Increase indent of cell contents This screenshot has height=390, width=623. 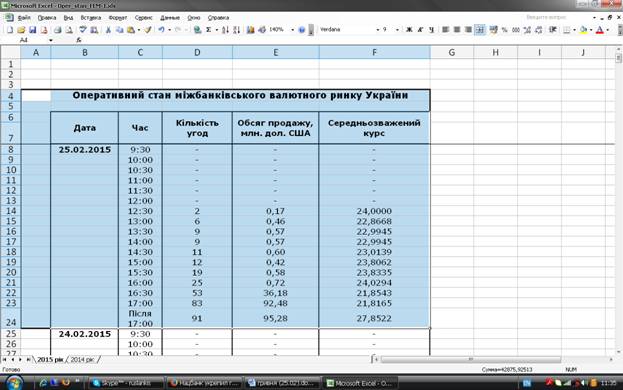pyautogui.click(x=553, y=30)
